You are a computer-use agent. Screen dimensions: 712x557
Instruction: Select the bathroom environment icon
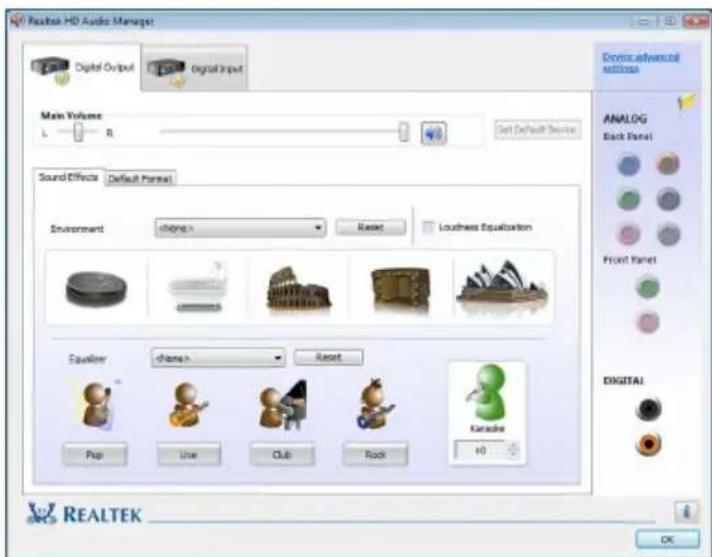[198, 287]
